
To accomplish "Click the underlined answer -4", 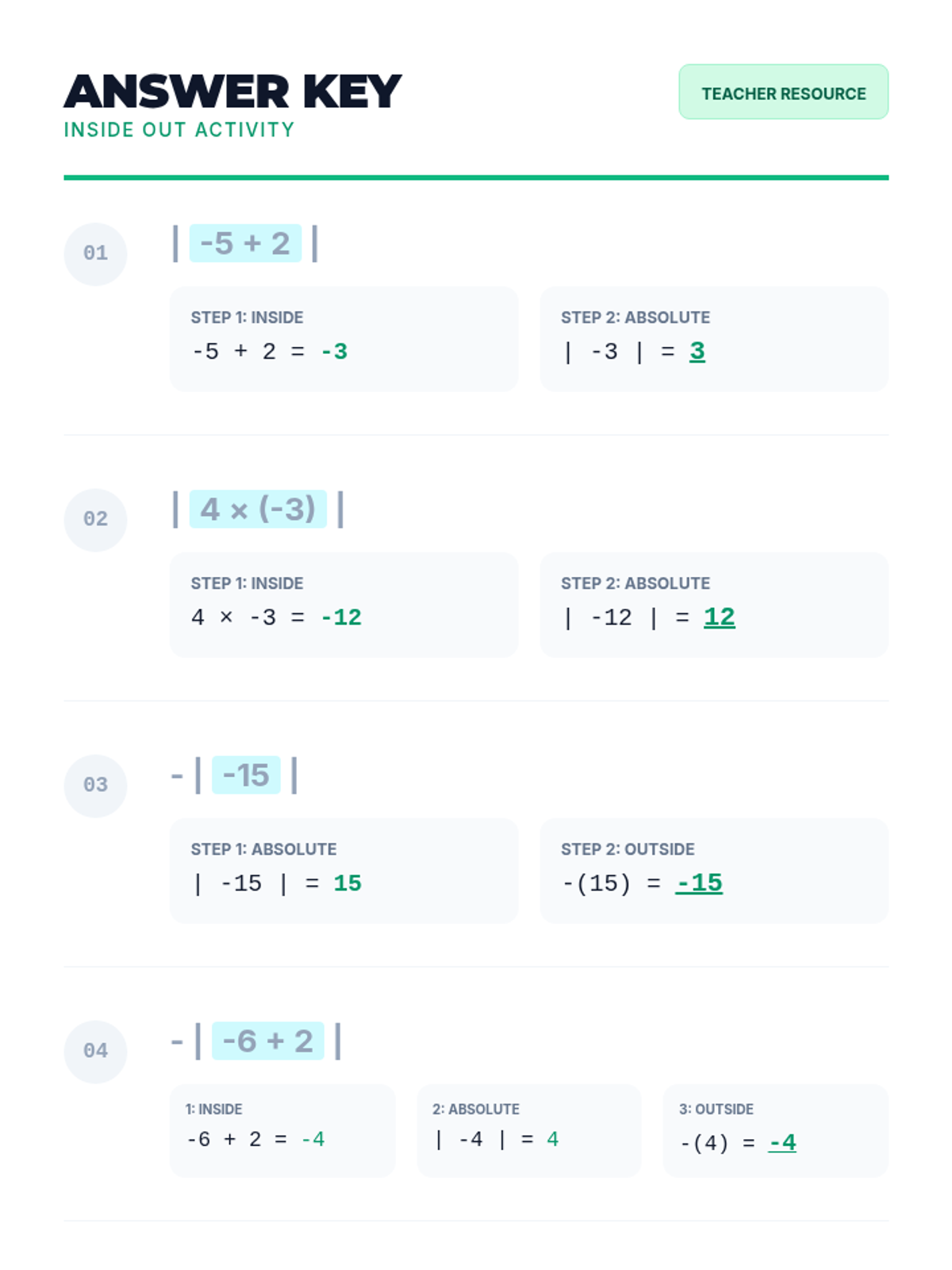I will [782, 1142].
